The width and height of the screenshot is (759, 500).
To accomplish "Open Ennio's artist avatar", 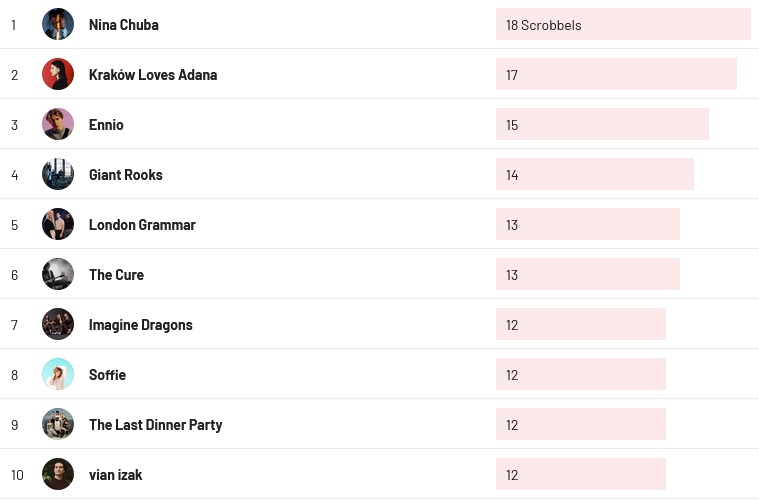I will 58,124.
